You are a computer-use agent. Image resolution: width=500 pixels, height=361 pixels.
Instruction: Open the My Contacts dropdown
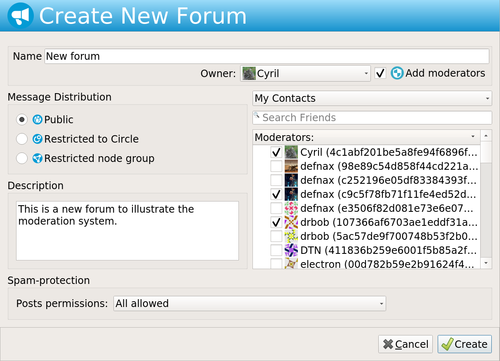372,98
